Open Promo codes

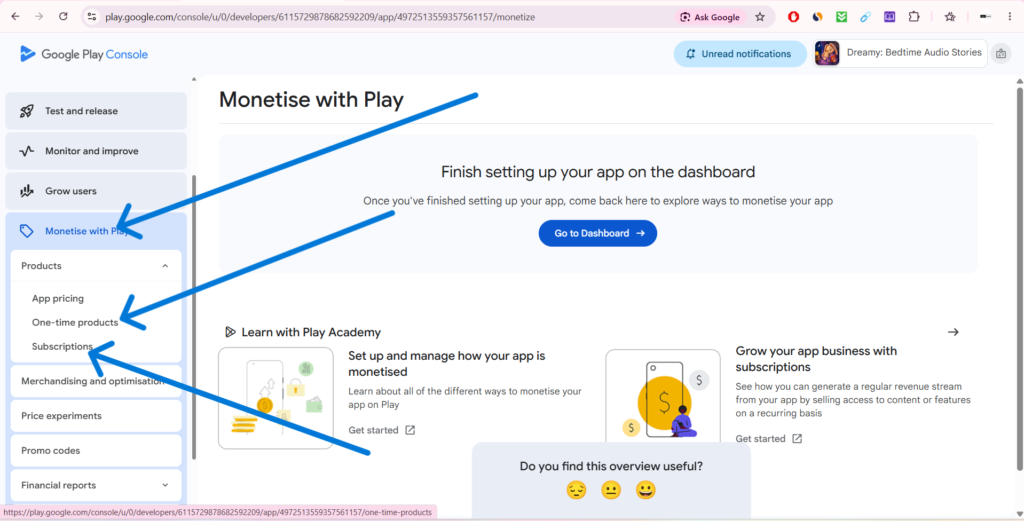click(x=96, y=450)
